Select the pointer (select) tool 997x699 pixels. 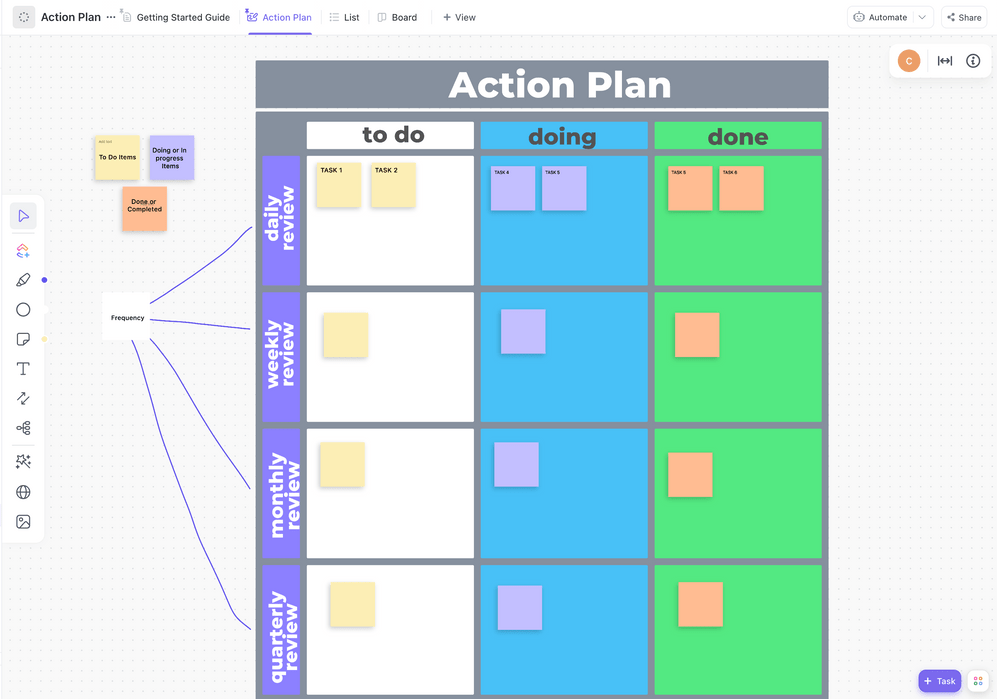[23, 216]
